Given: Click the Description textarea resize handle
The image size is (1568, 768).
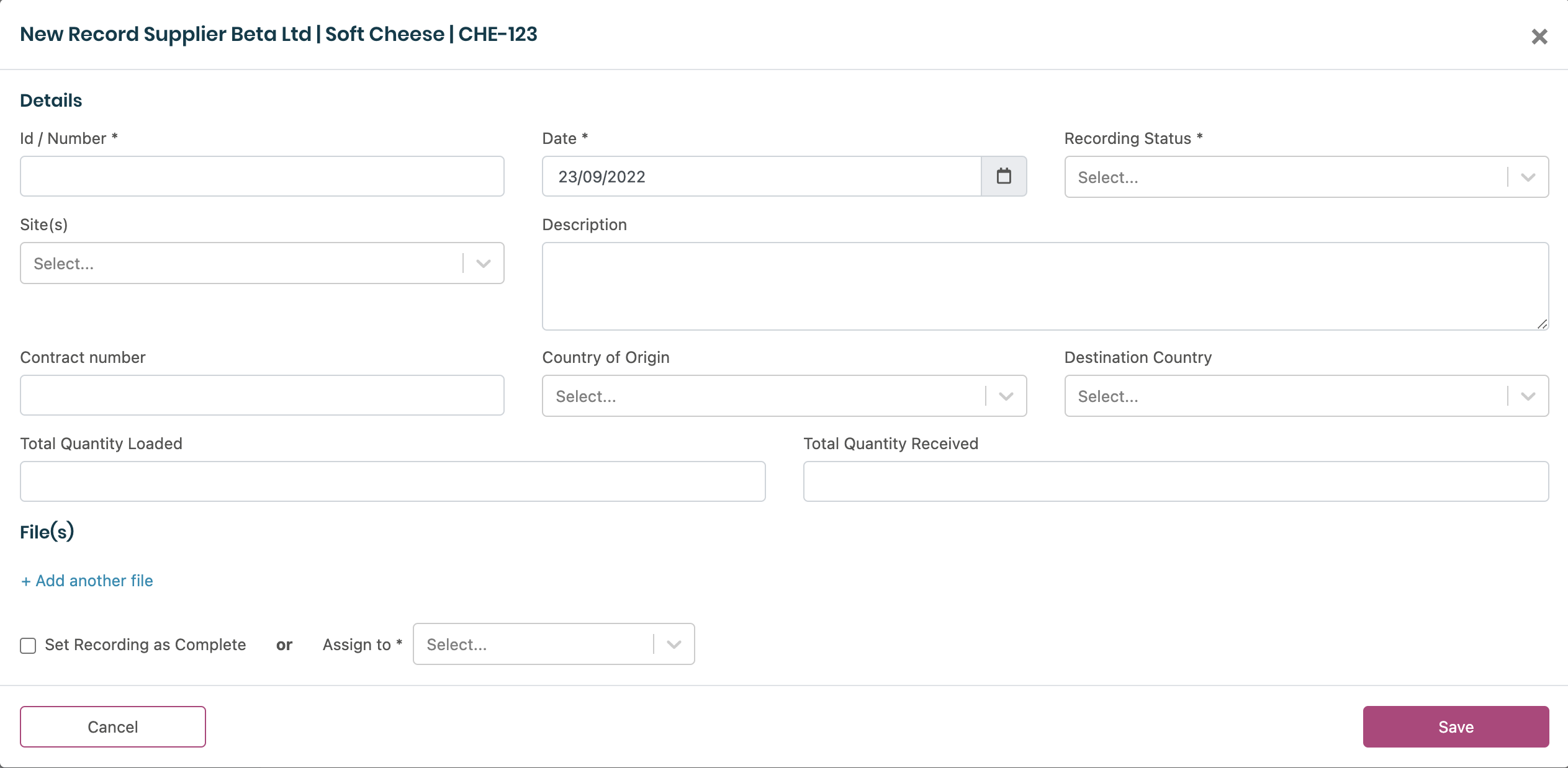Looking at the screenshot, I should [1542, 324].
